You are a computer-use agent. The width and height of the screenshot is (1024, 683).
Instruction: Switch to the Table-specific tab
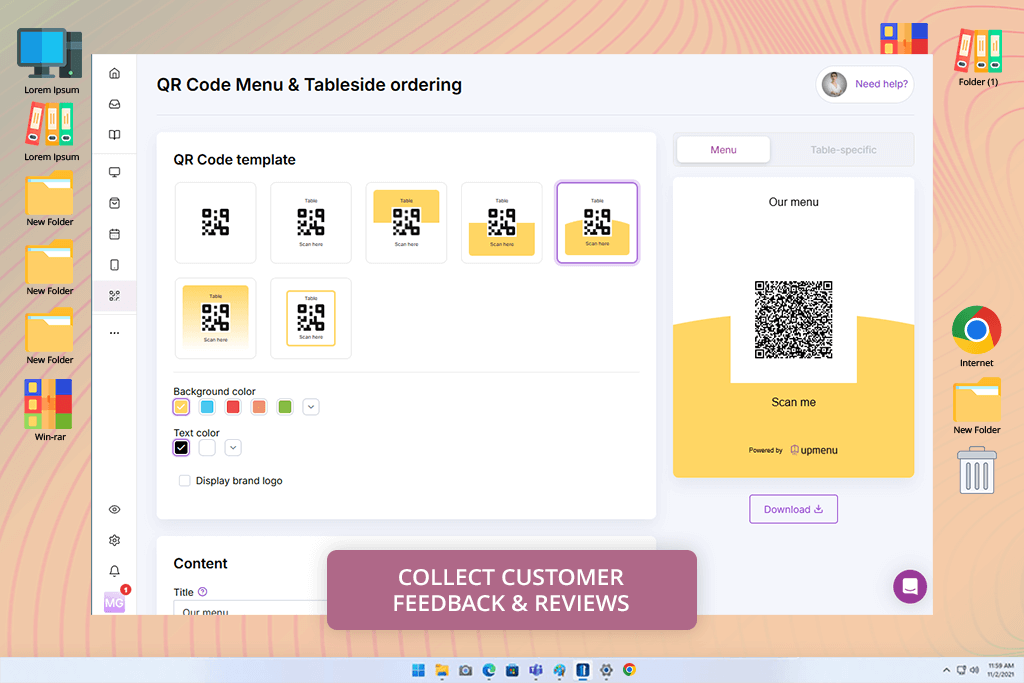(843, 150)
